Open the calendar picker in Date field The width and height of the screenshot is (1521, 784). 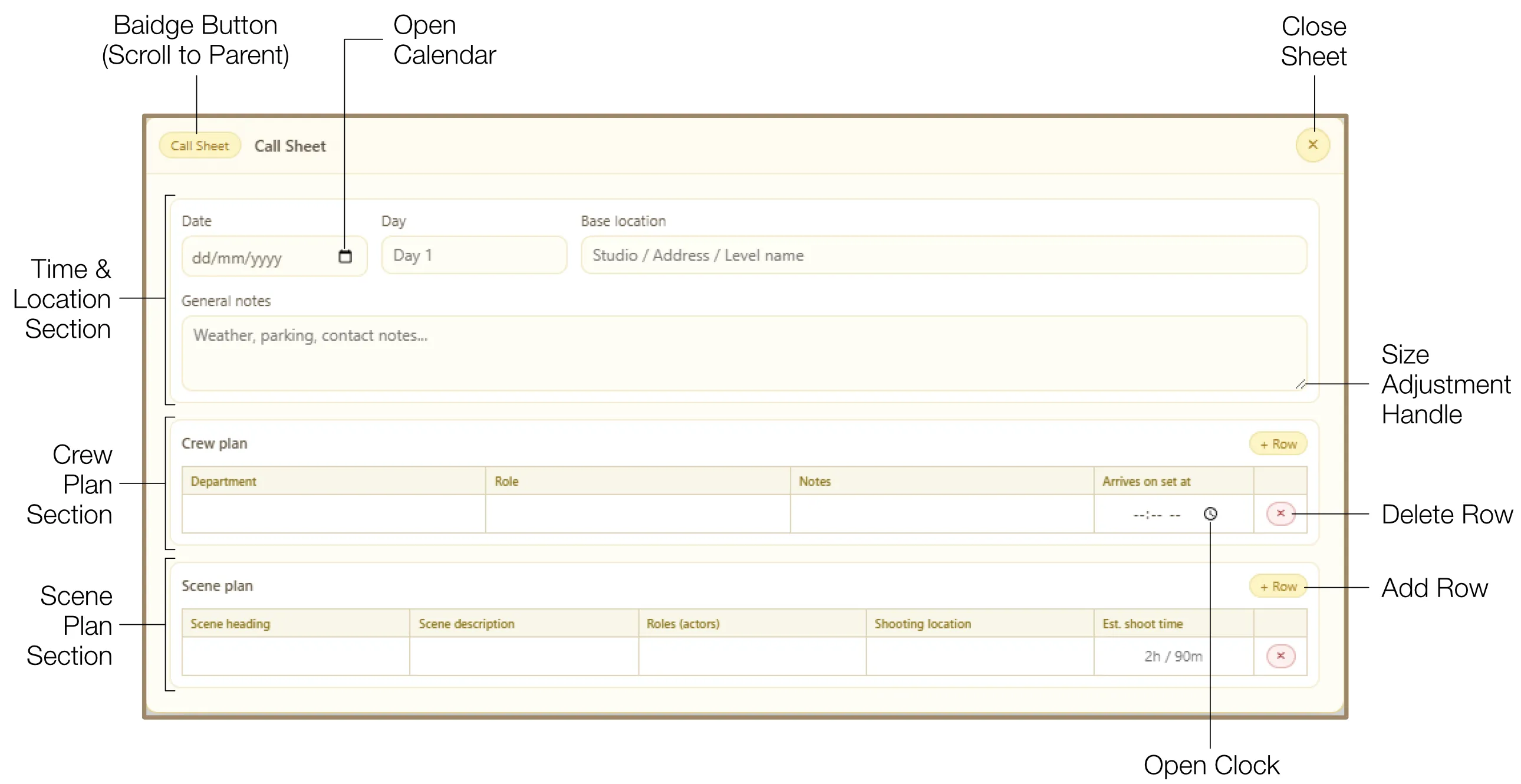[x=345, y=256]
